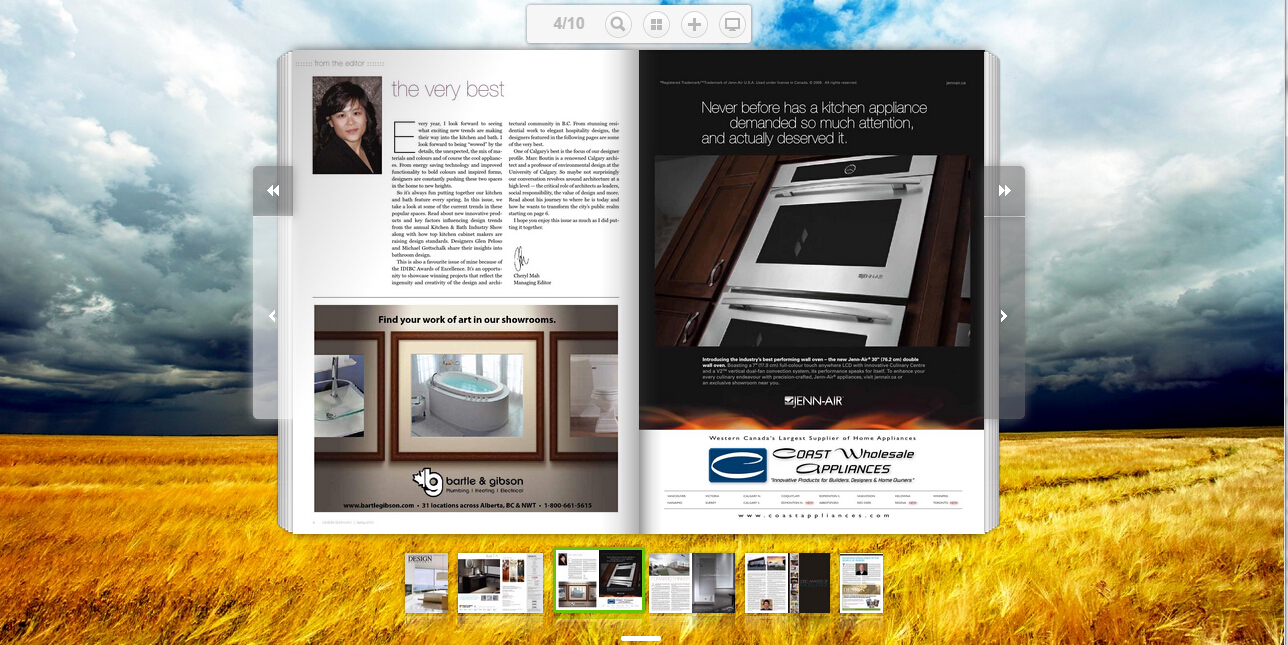Jump to first page double-arrow
The height and width of the screenshot is (645, 1288).
click(272, 190)
